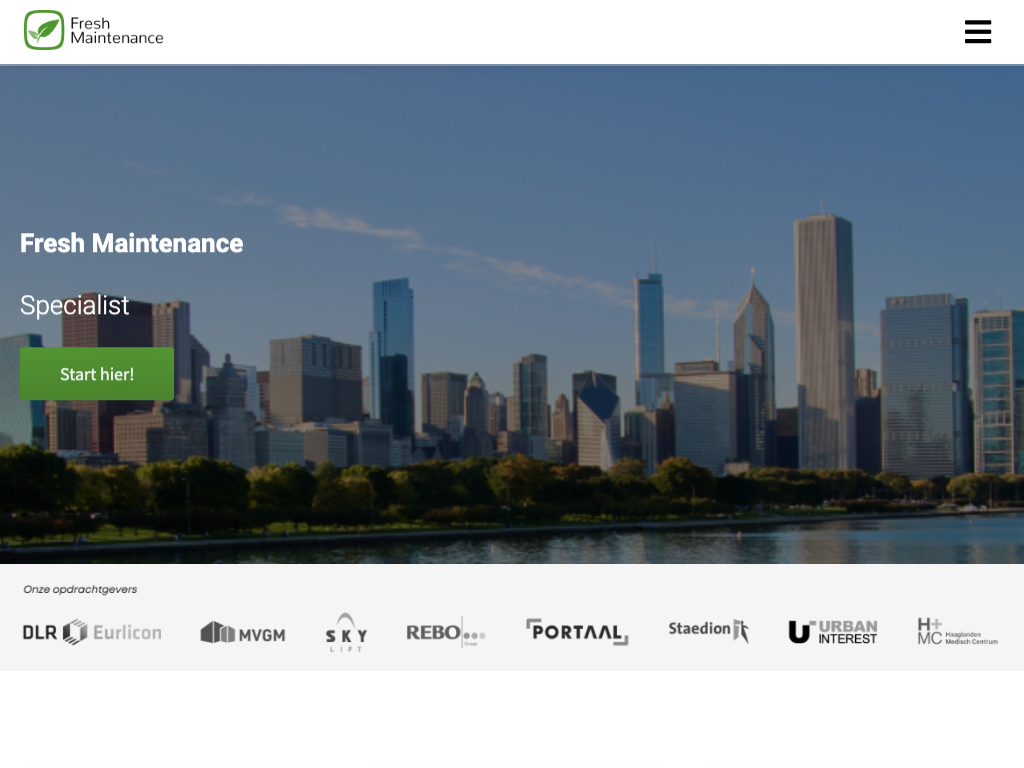Click the Staedion wordmark
This screenshot has height=768, width=1024.
[699, 629]
